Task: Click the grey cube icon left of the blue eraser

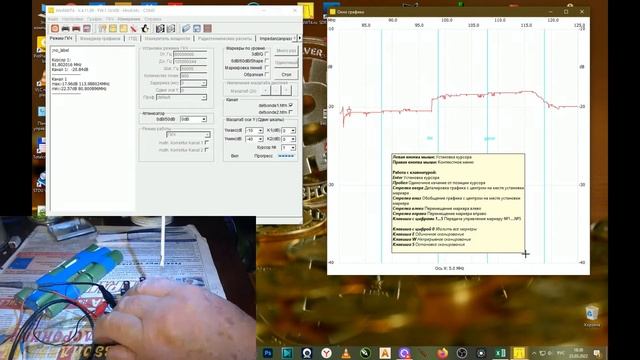Action: (x=171, y=29)
